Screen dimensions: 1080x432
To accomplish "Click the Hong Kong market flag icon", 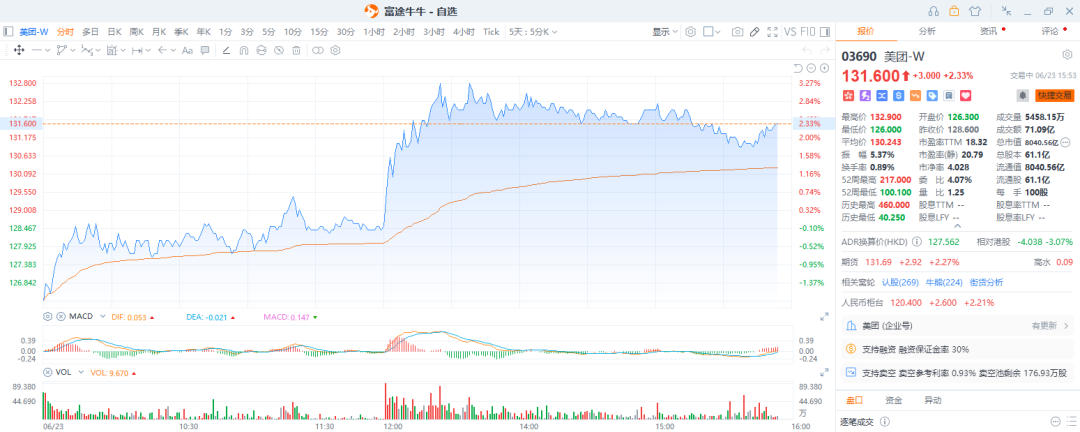I will click(848, 95).
